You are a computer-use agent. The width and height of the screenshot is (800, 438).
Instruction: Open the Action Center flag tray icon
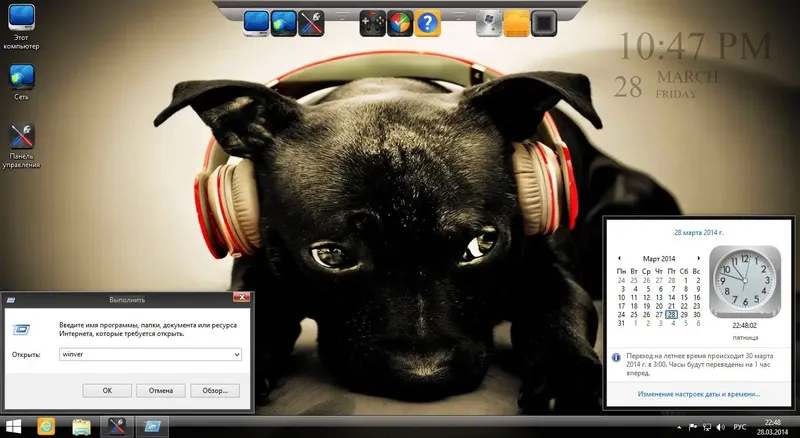point(693,427)
